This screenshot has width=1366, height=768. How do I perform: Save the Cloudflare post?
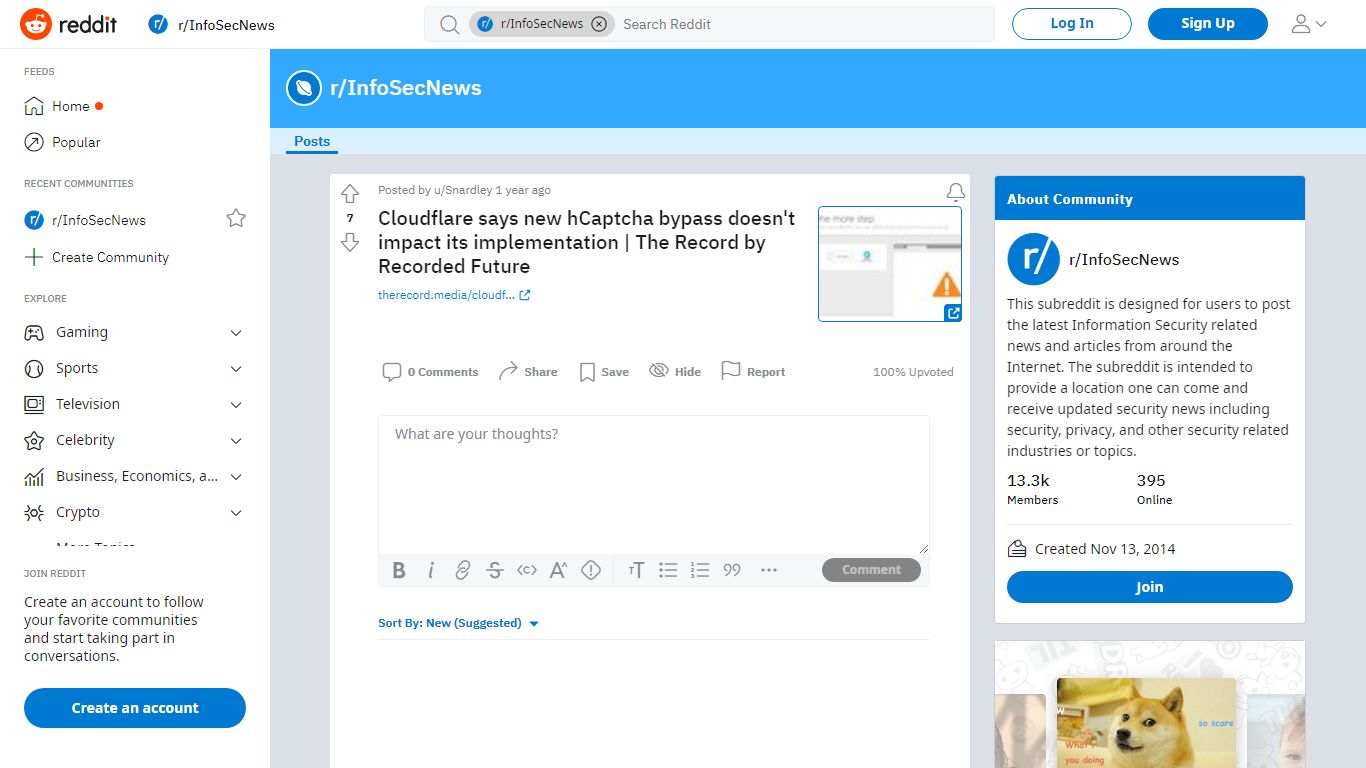click(x=604, y=372)
